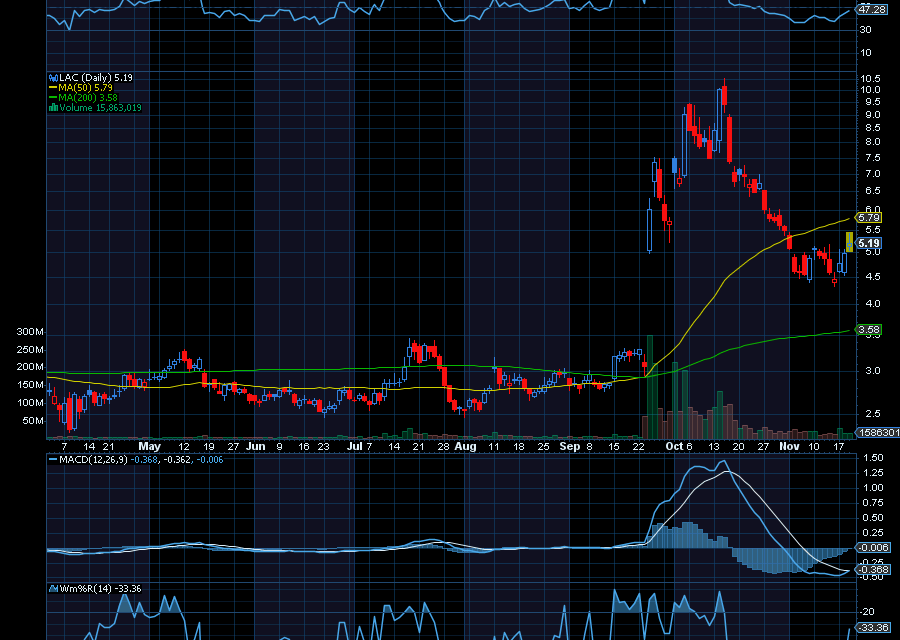Click the 5.19 last price tag
This screenshot has height=640, width=900.
(x=867, y=242)
